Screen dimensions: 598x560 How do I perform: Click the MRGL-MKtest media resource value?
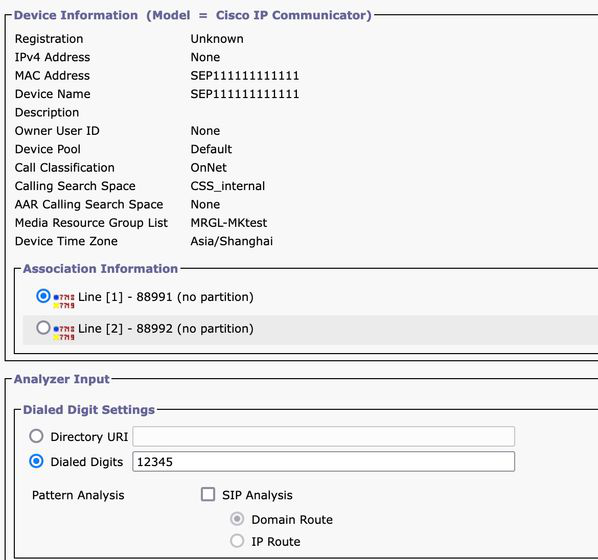point(229,223)
